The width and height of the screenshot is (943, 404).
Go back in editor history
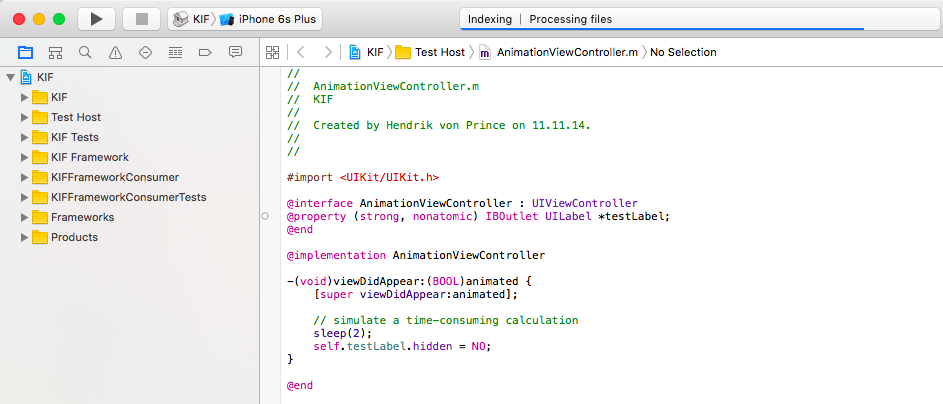(x=301, y=52)
